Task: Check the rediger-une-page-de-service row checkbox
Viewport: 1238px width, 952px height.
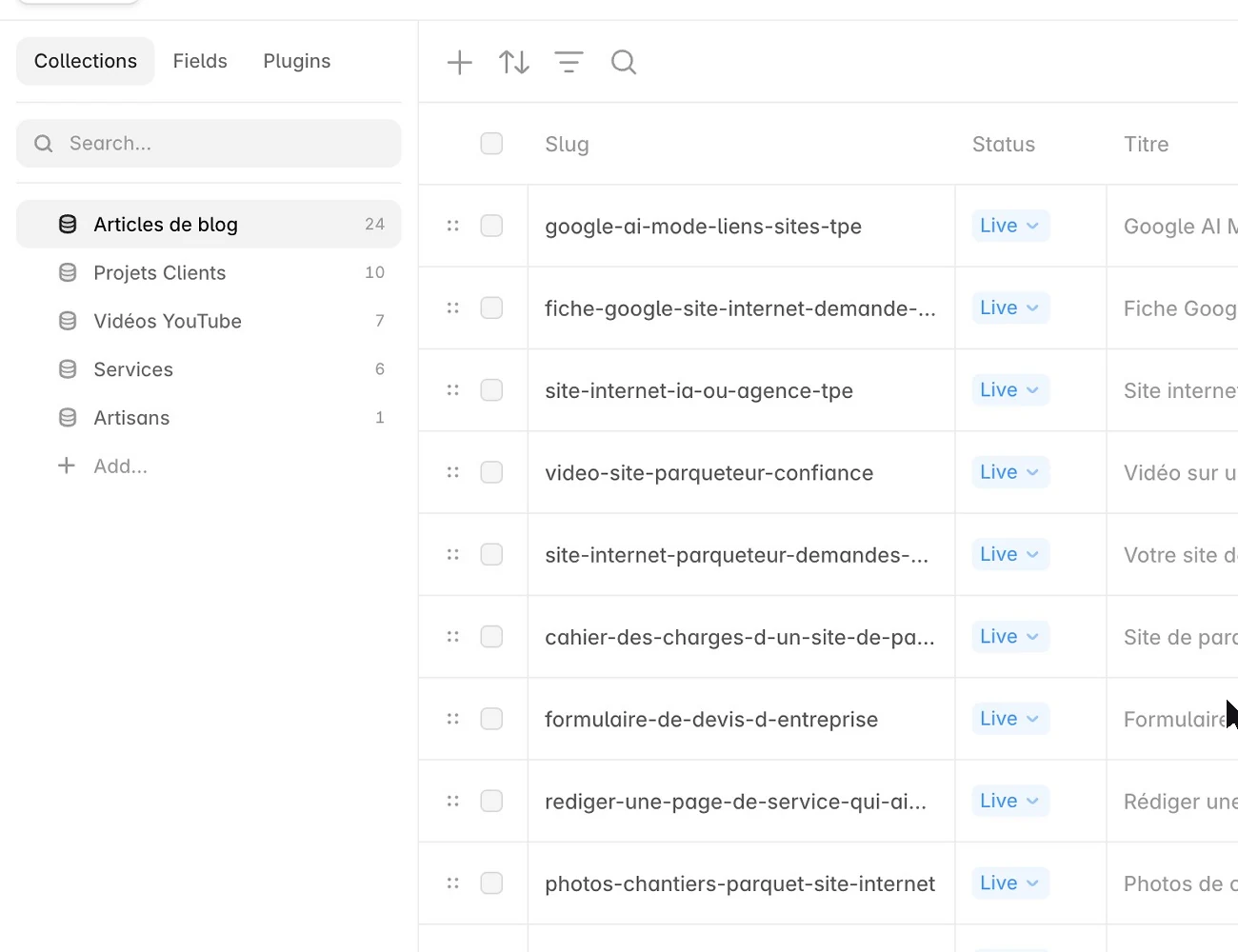Action: click(x=491, y=802)
